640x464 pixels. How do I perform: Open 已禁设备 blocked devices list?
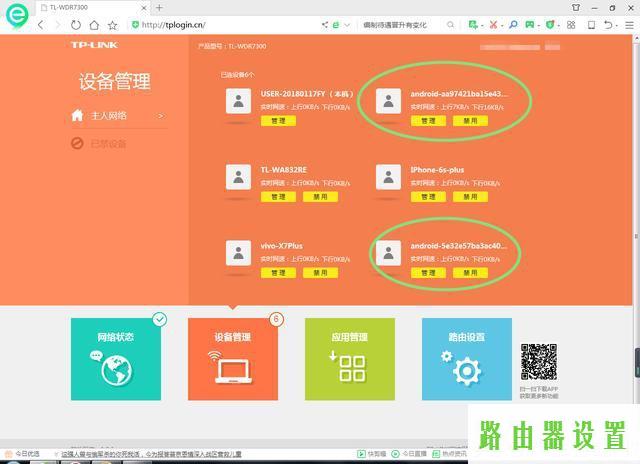coord(98,144)
